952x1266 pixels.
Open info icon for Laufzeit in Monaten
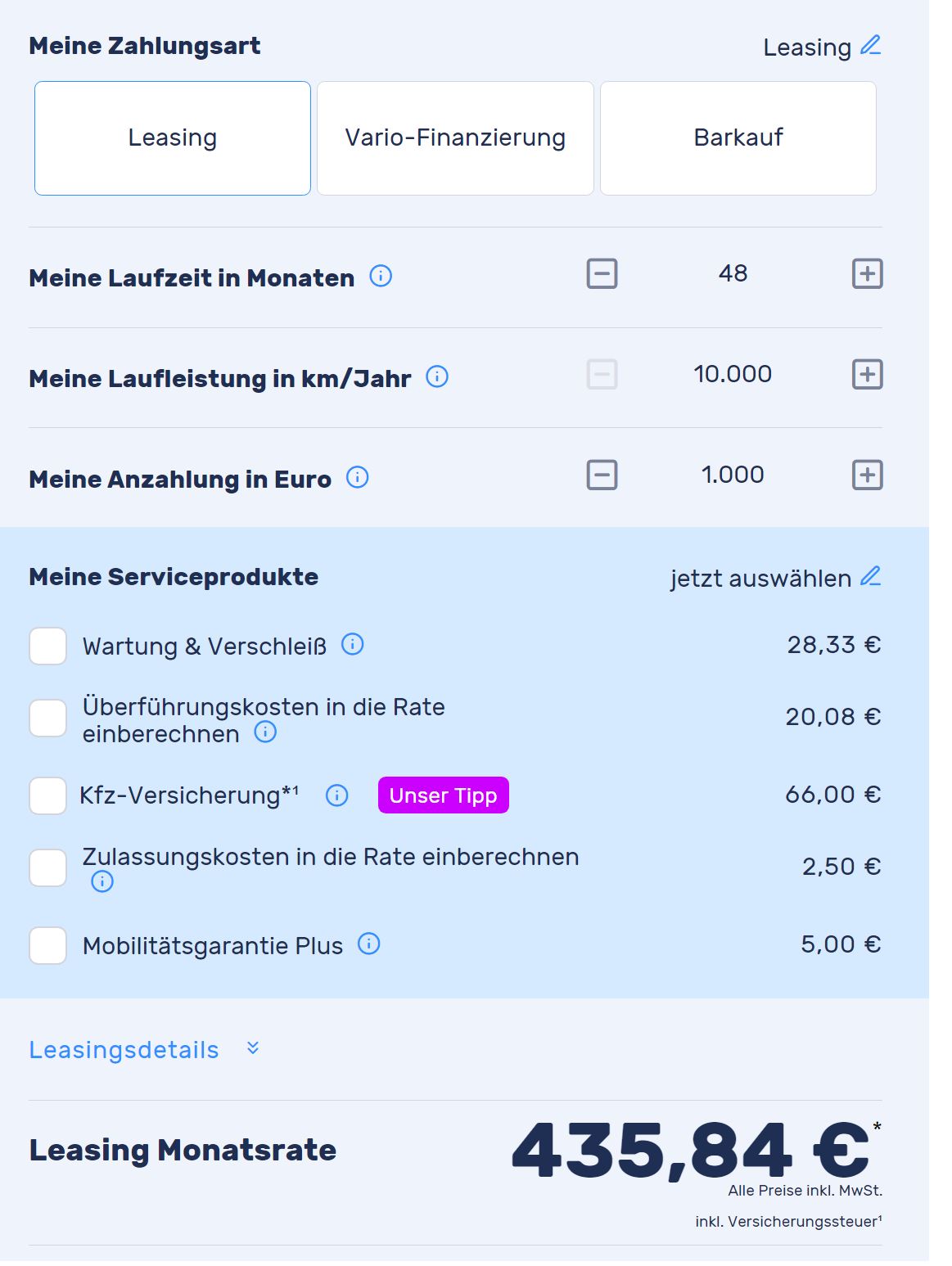(x=381, y=277)
